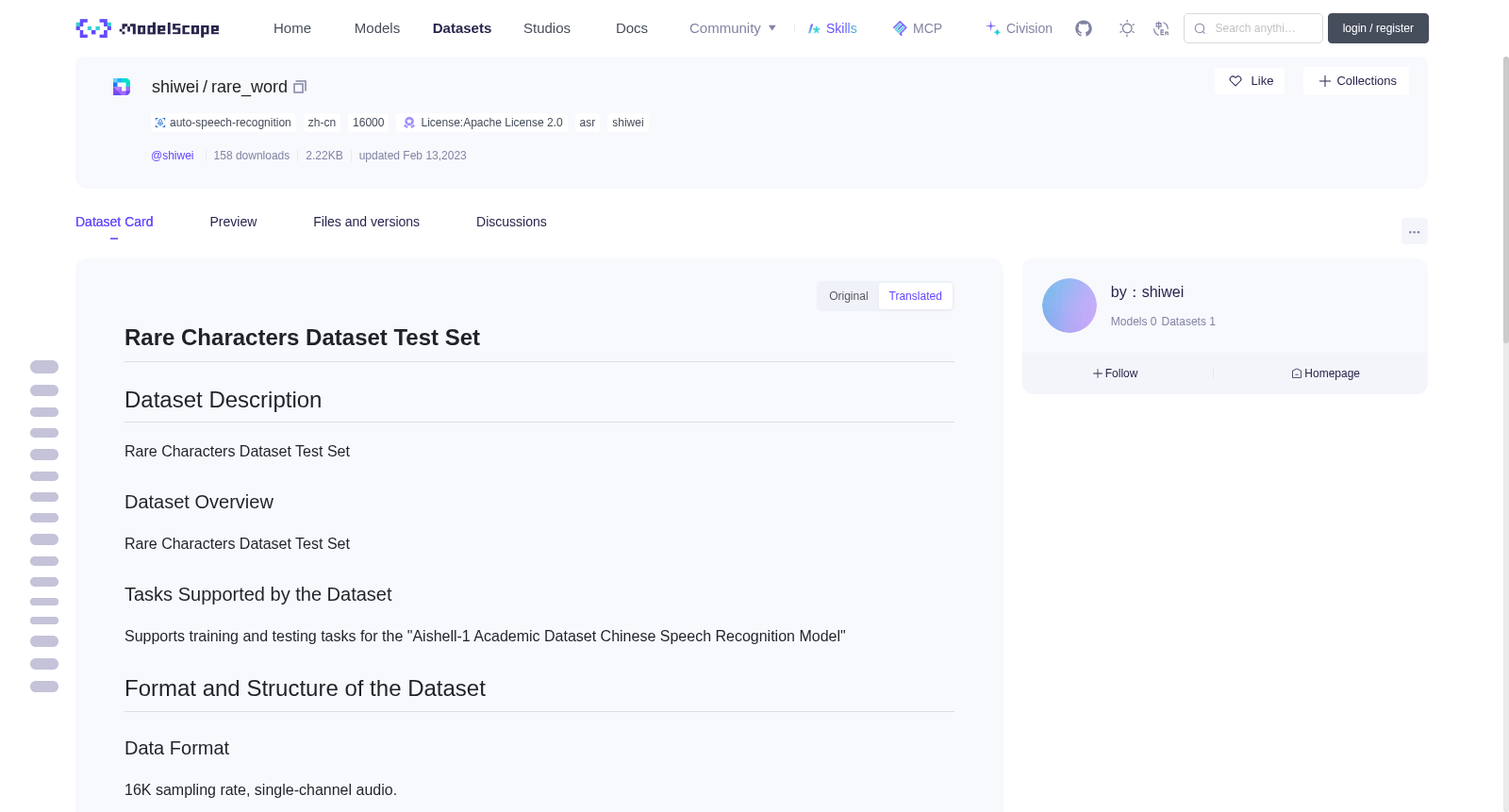The width and height of the screenshot is (1509, 812).
Task: Open the Skills page
Action: pos(833,28)
